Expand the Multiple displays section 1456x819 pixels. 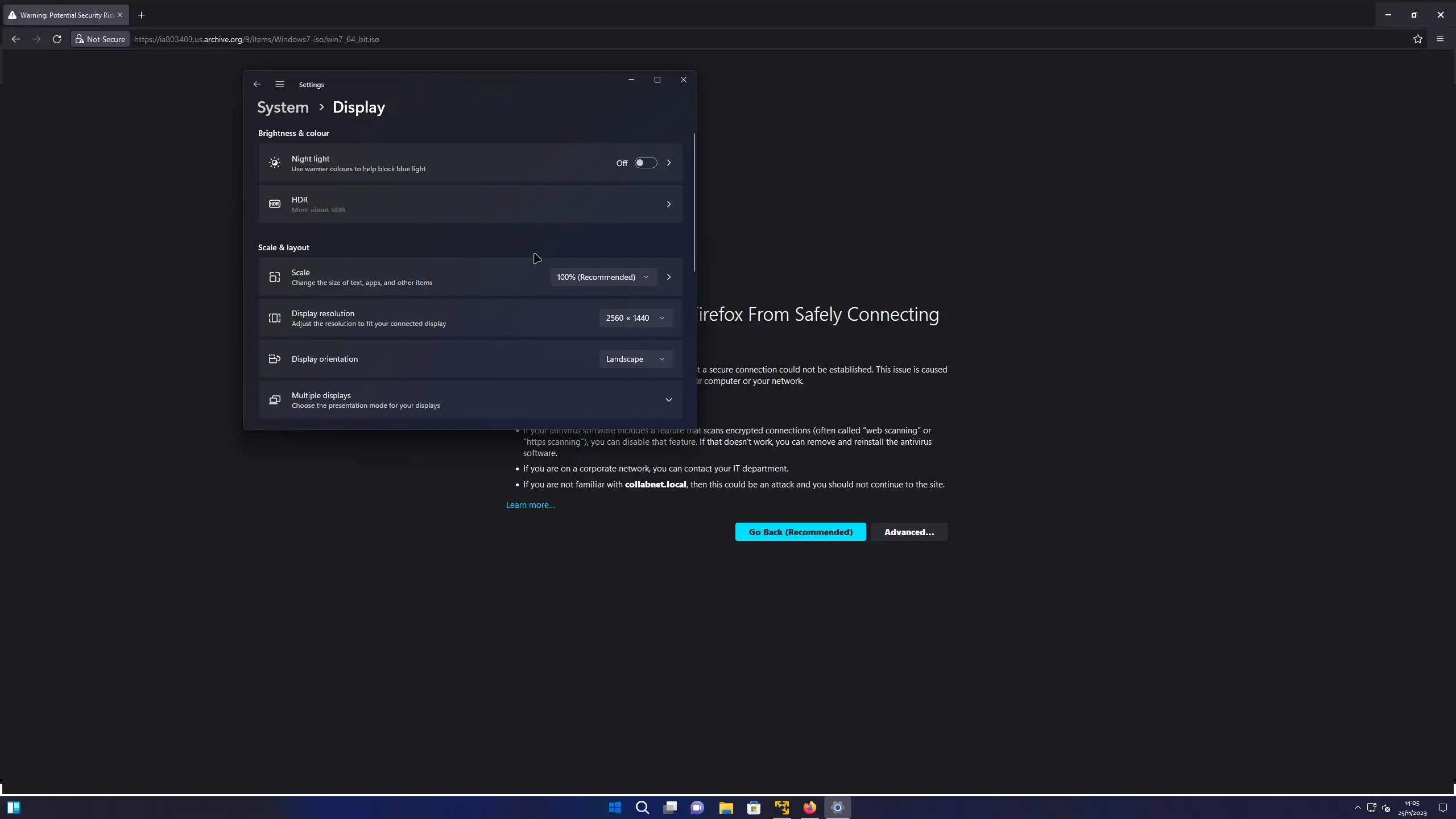(668, 400)
